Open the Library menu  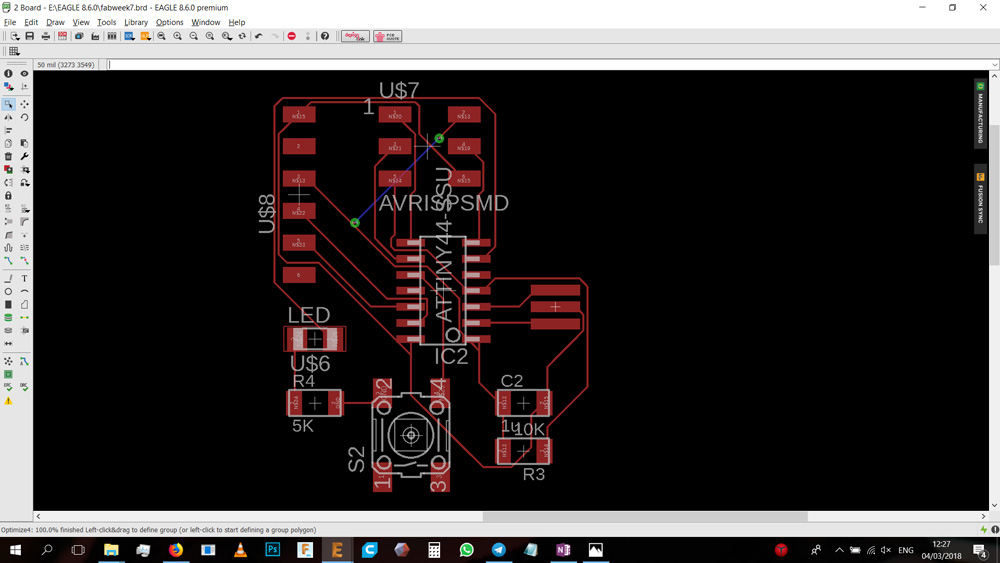pyautogui.click(x=136, y=22)
